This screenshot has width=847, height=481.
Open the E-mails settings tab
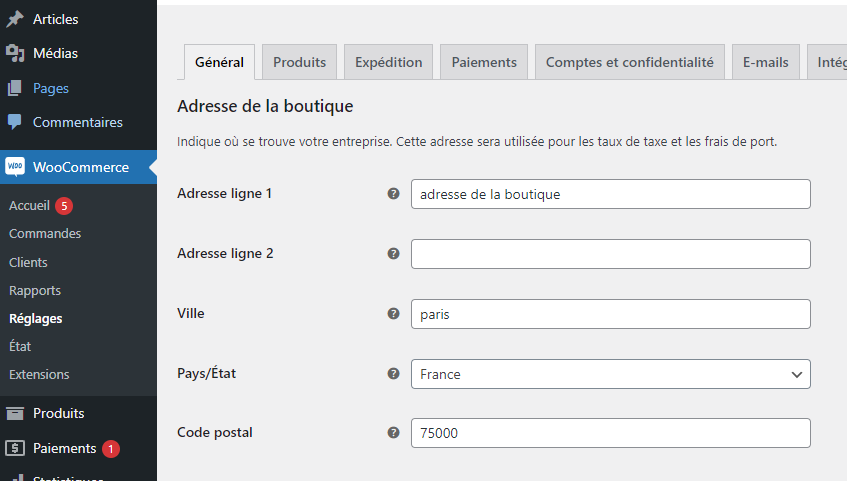(765, 62)
